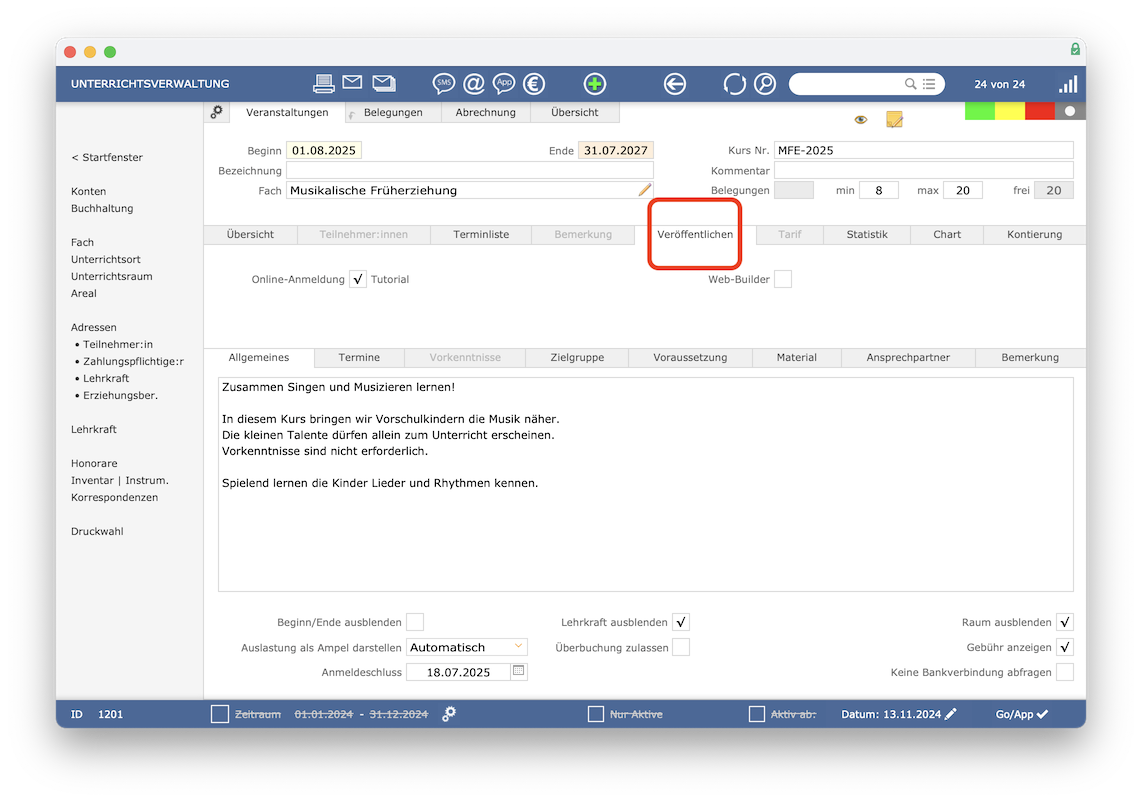Toggle the eye visibility icon
This screenshot has height=802, width=1142.
pos(861,119)
